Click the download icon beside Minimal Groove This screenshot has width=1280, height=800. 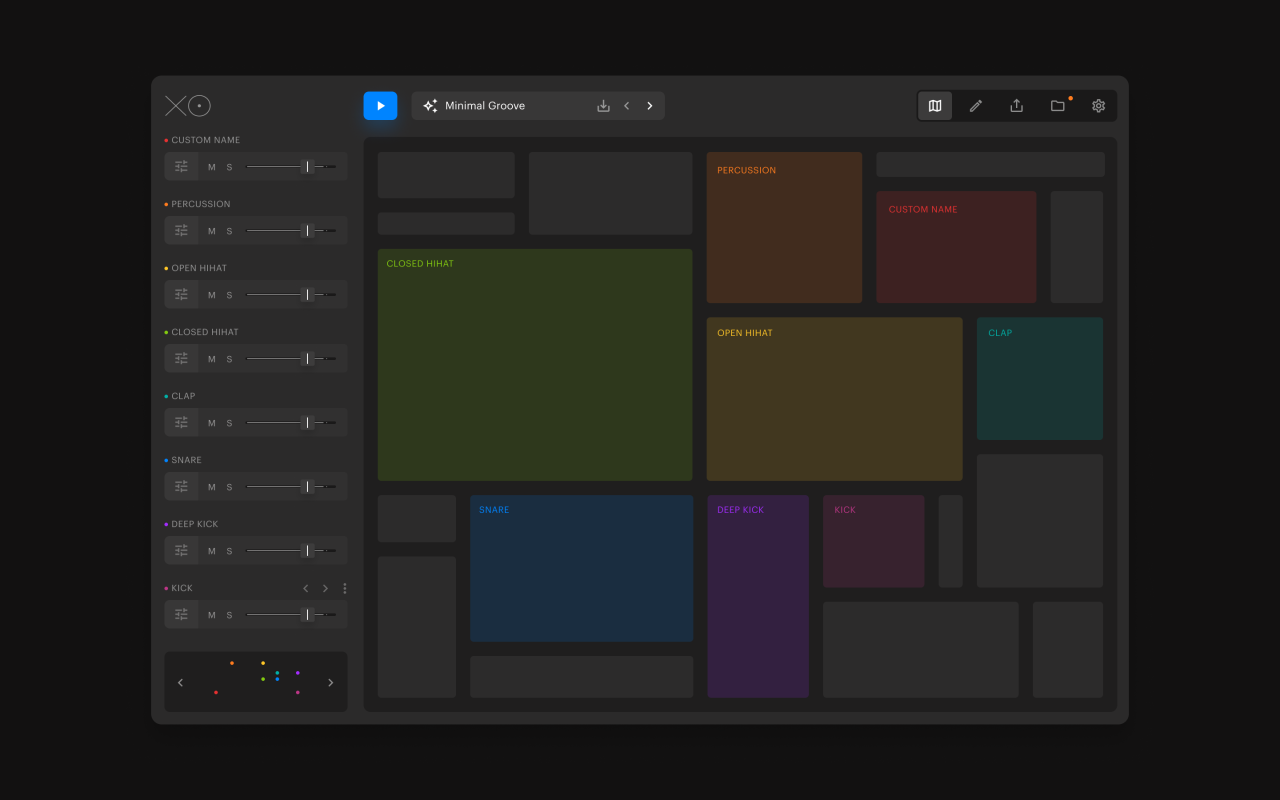603,106
